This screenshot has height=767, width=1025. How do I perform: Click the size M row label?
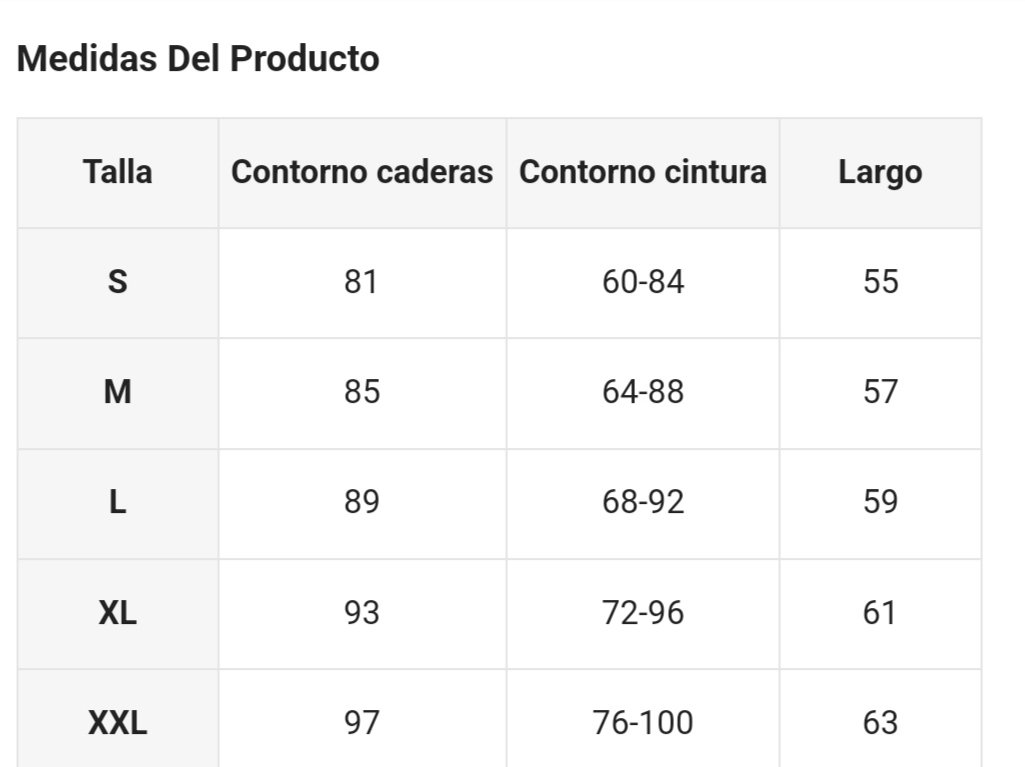pyautogui.click(x=118, y=393)
